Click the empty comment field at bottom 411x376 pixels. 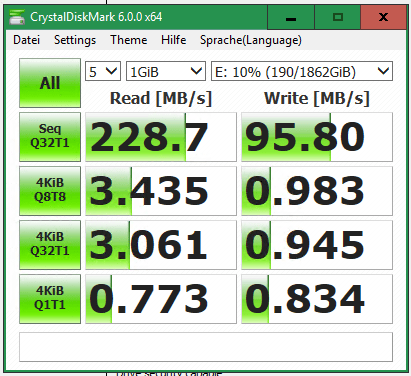[206, 347]
